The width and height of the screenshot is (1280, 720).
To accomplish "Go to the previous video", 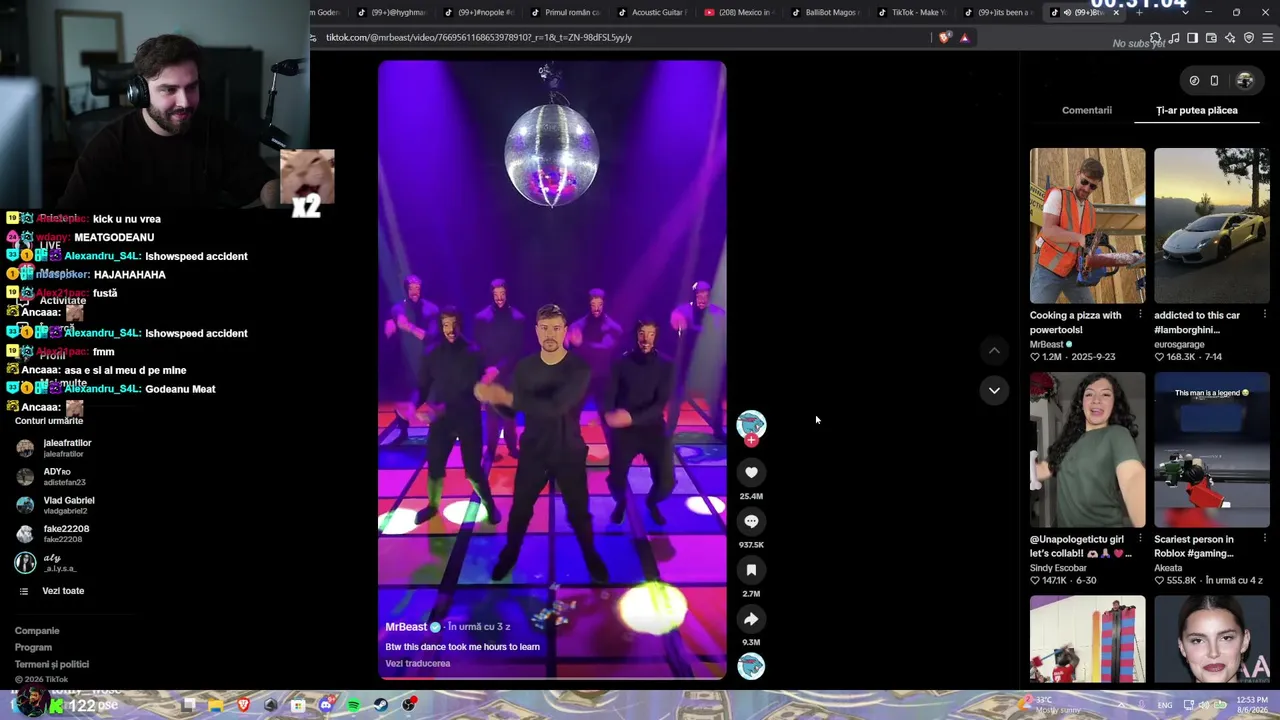I will [x=994, y=350].
